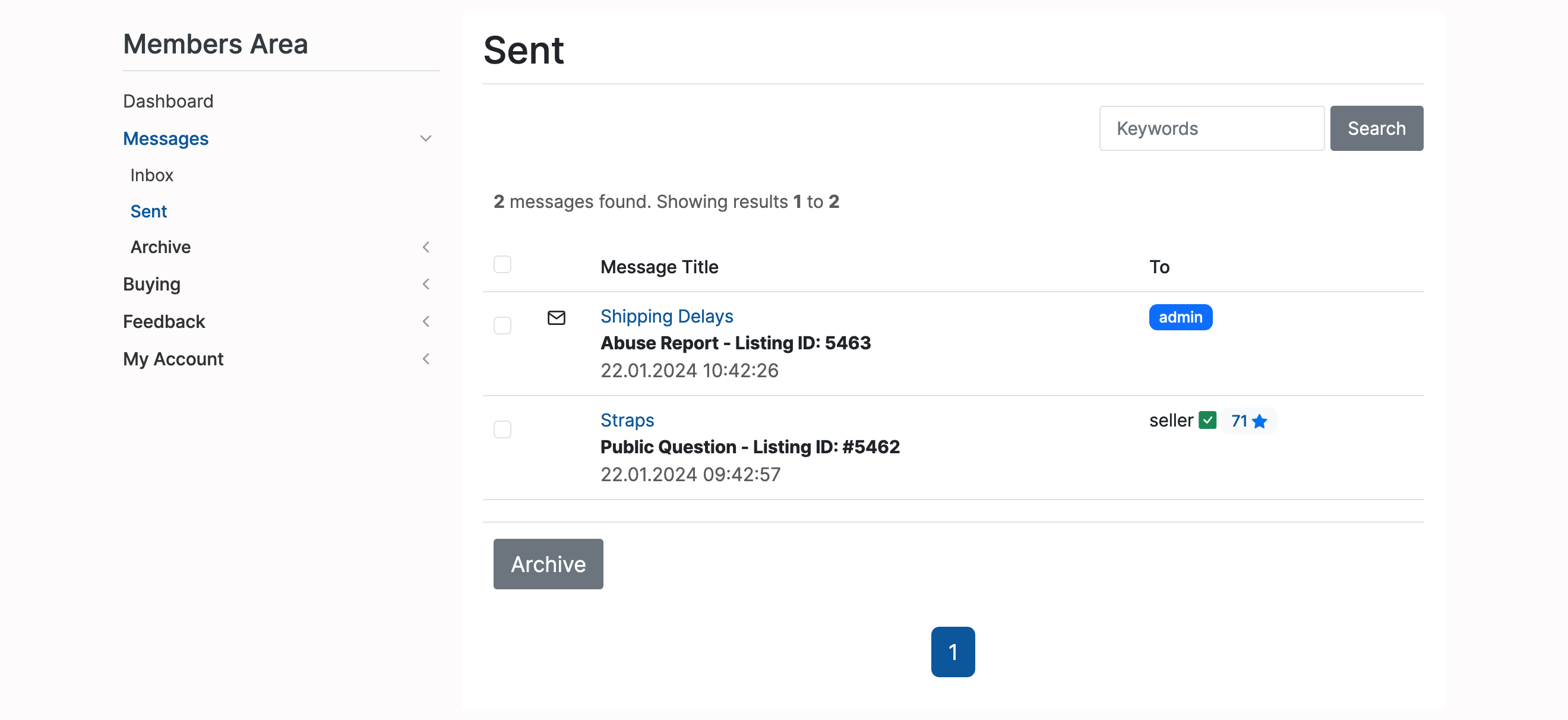1568x720 pixels.
Task: Expand the My Account section chevron
Action: pos(425,359)
